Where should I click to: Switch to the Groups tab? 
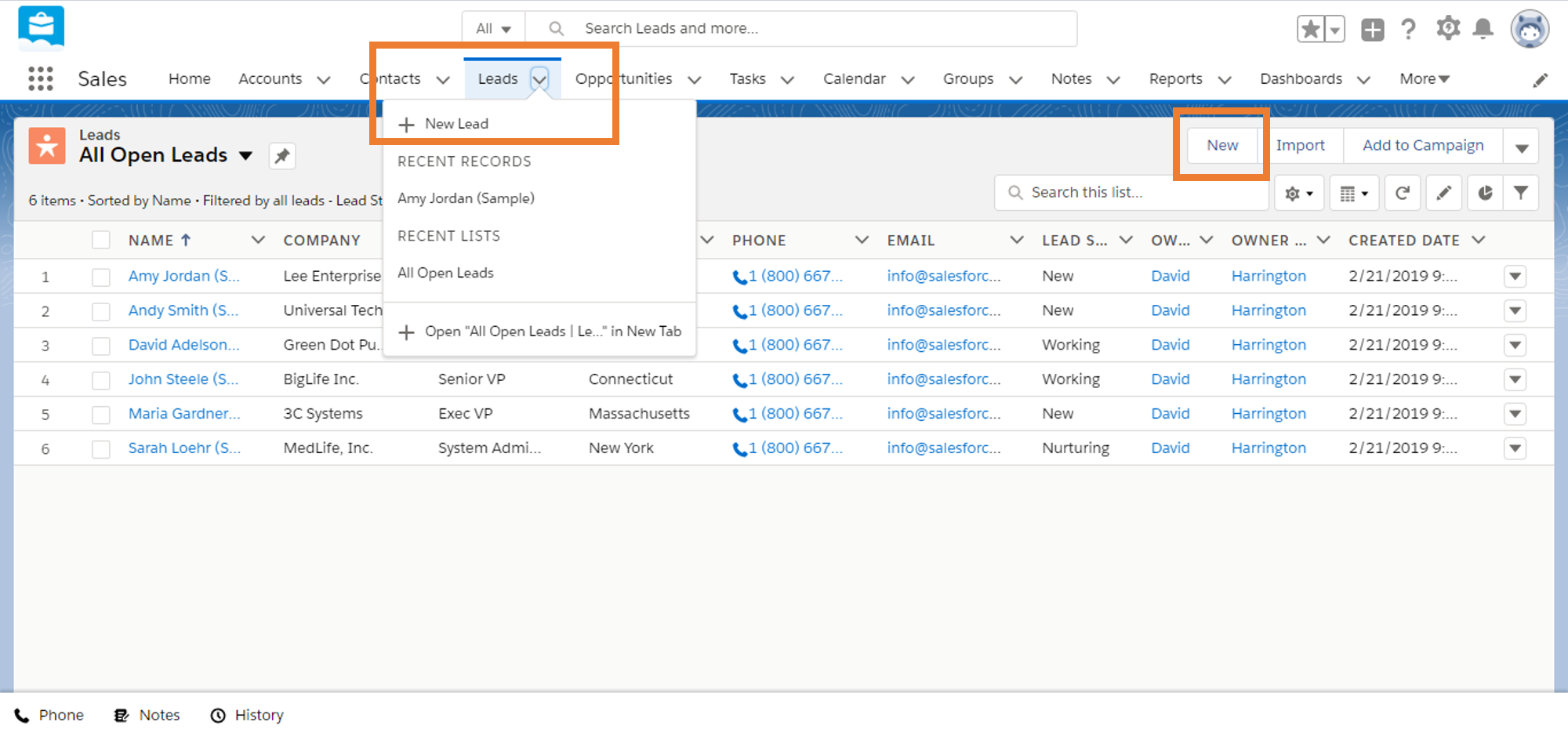pos(968,79)
